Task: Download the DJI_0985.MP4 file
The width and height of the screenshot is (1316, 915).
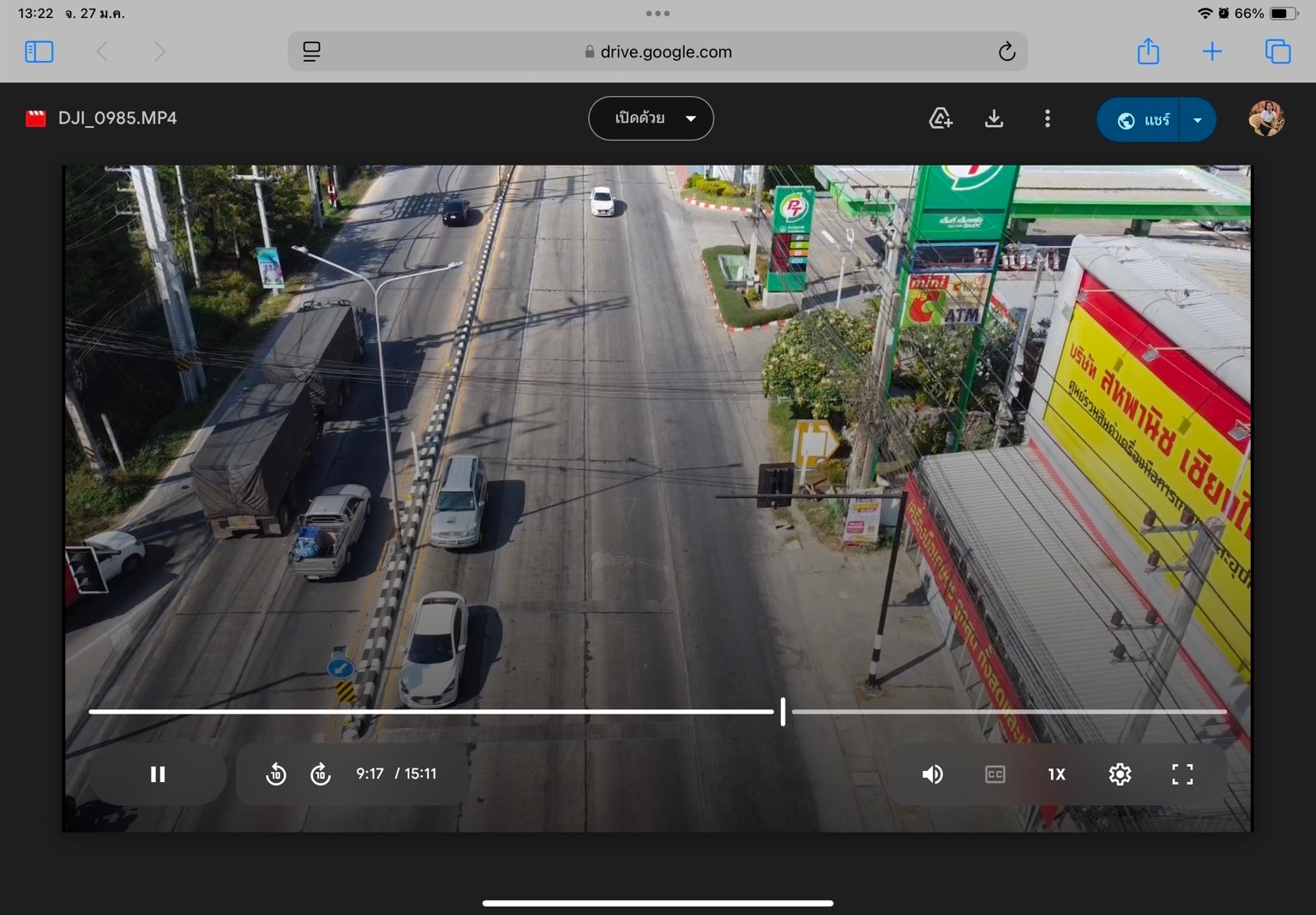Action: 994,118
